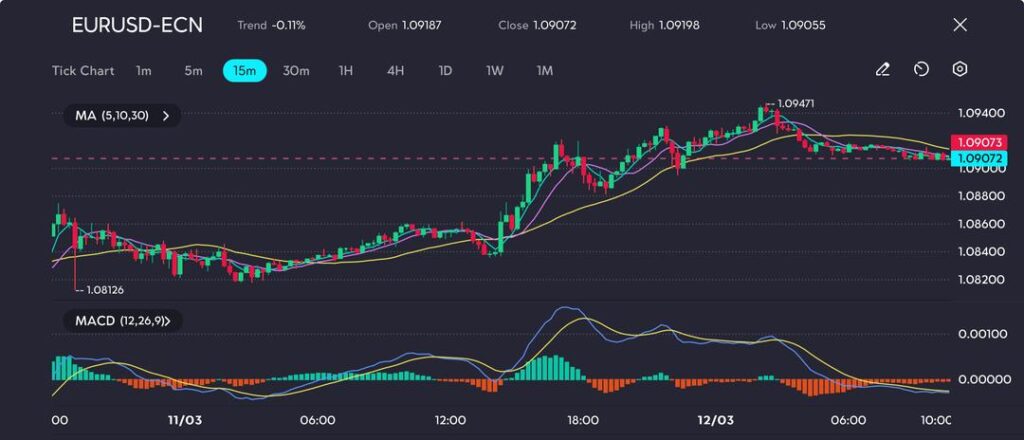Click the 1.09471 high price marker
Image resolution: width=1024 pixels, height=440 pixels.
point(795,104)
